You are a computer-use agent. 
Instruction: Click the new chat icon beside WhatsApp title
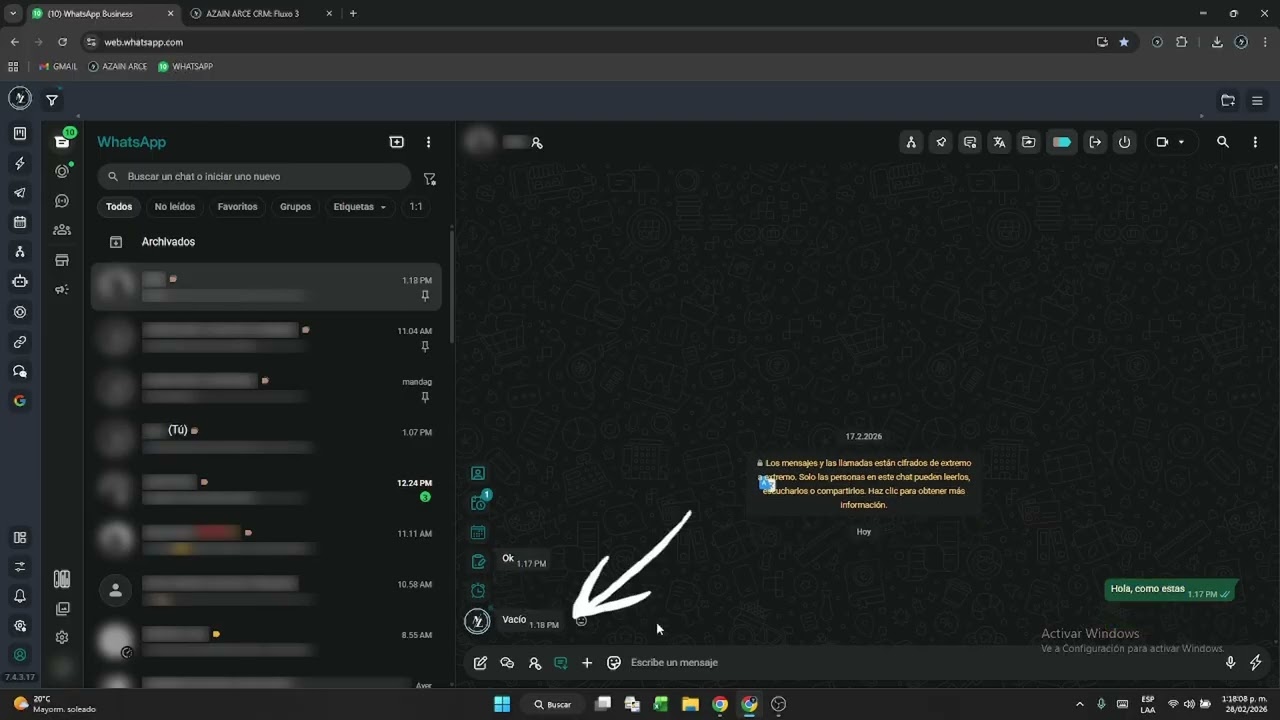click(397, 142)
